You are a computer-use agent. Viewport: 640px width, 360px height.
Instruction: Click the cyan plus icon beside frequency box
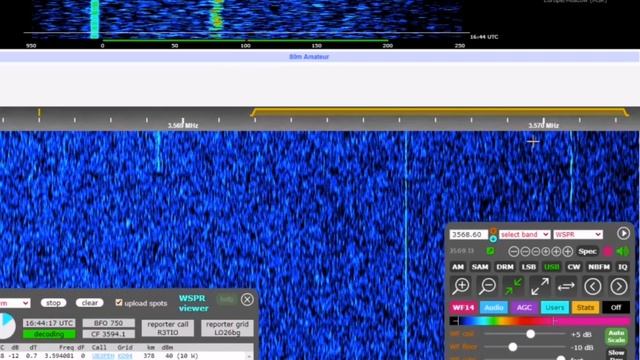(493, 239)
